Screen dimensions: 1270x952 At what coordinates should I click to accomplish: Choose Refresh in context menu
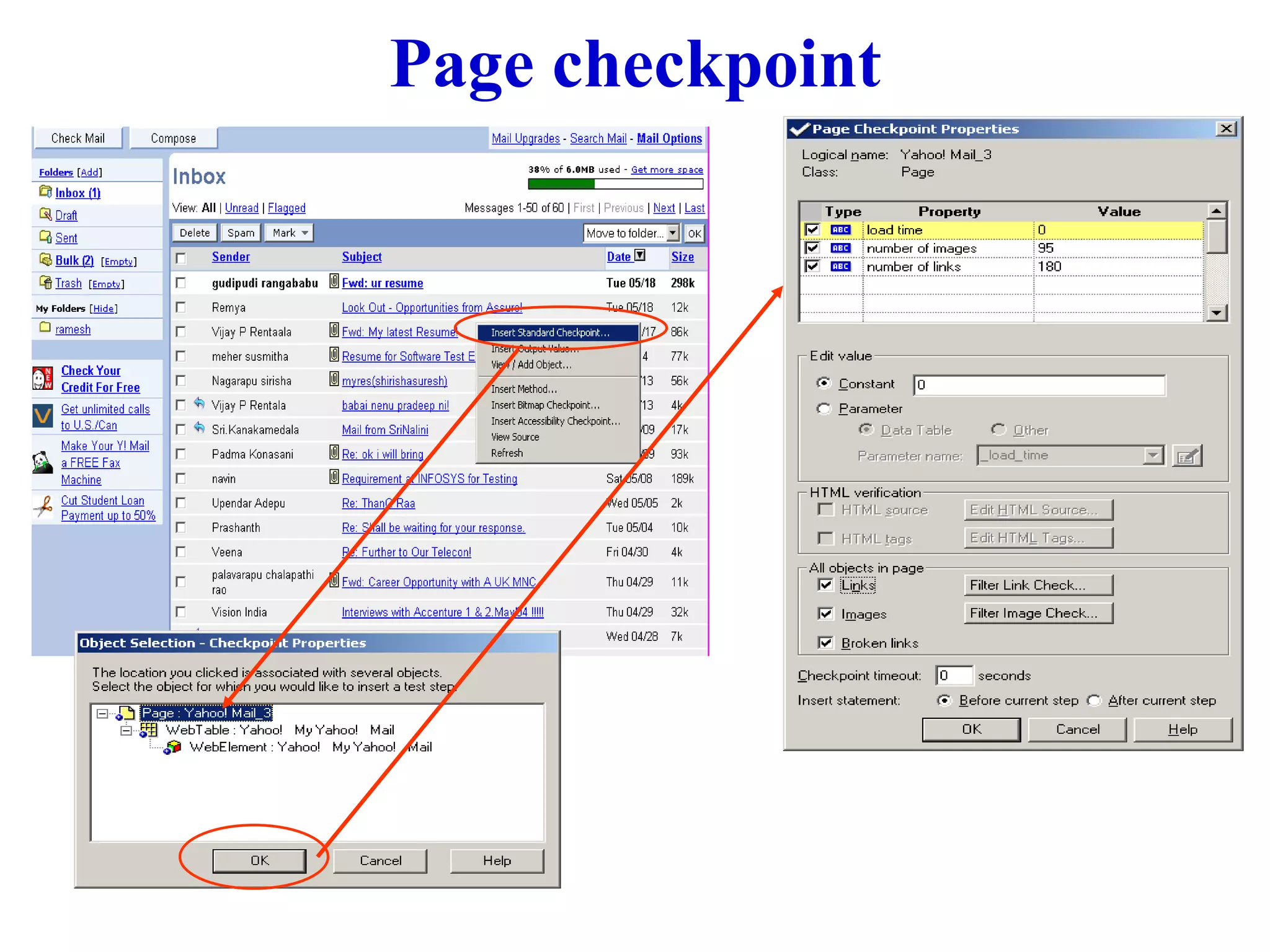click(x=558, y=454)
